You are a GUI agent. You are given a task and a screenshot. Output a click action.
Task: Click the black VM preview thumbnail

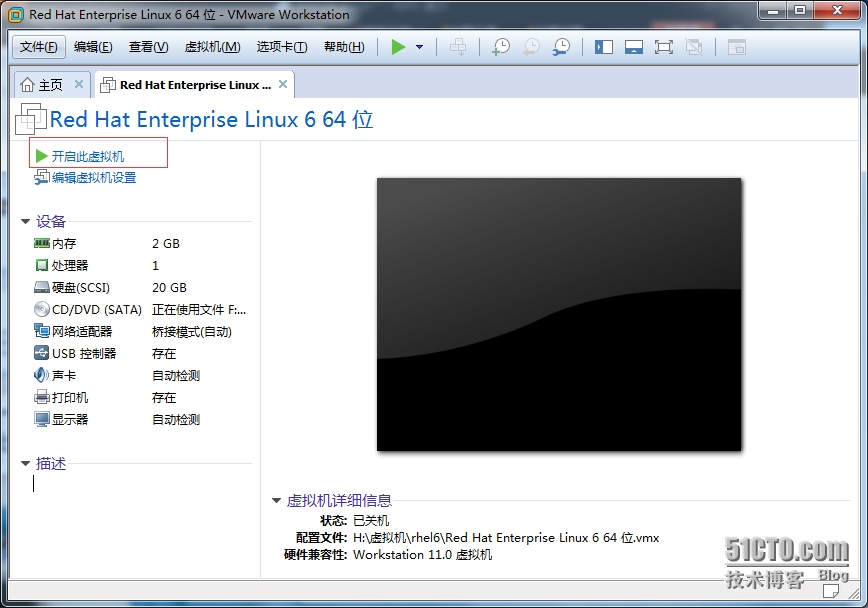(x=559, y=315)
